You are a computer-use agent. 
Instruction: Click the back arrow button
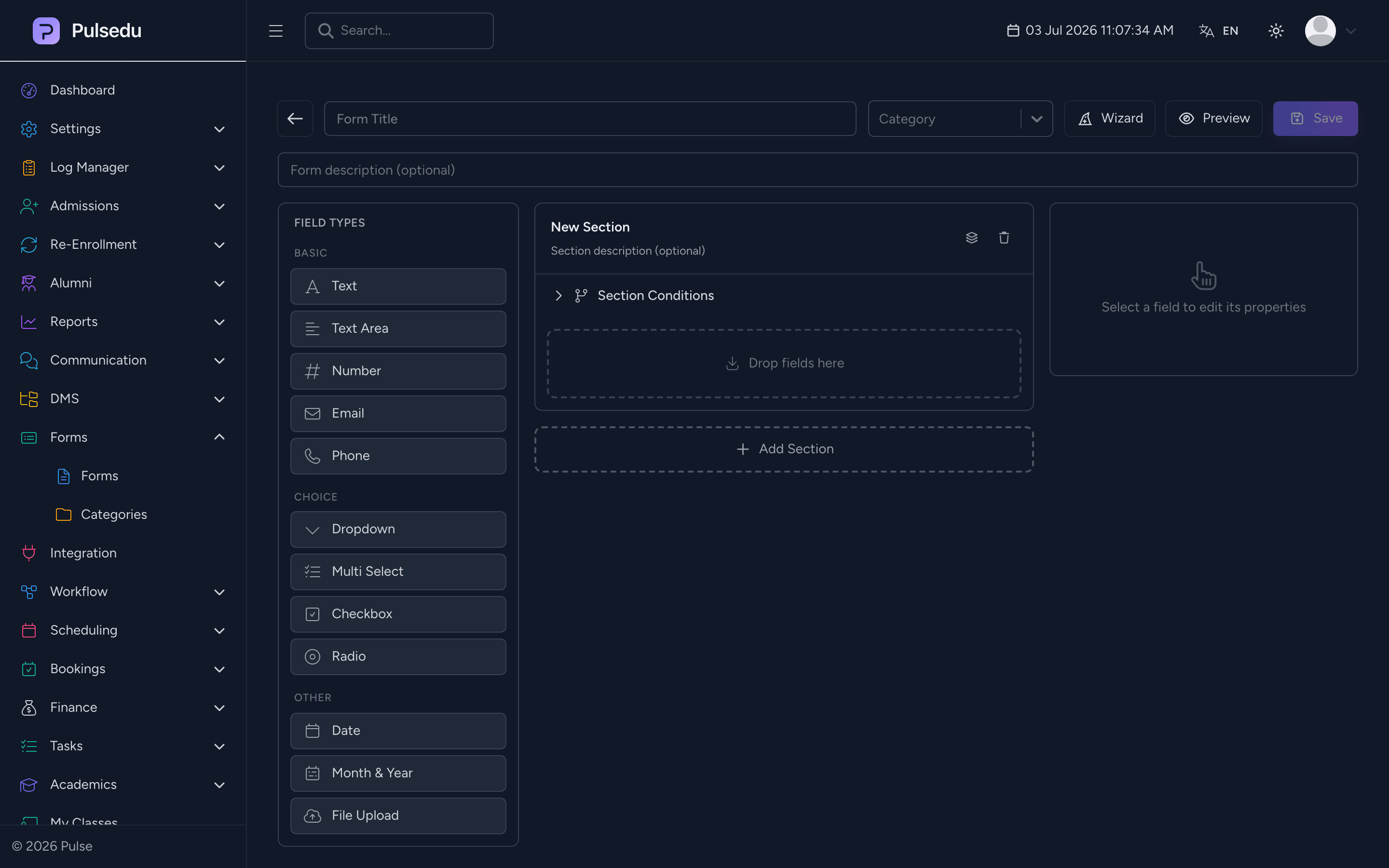click(295, 119)
